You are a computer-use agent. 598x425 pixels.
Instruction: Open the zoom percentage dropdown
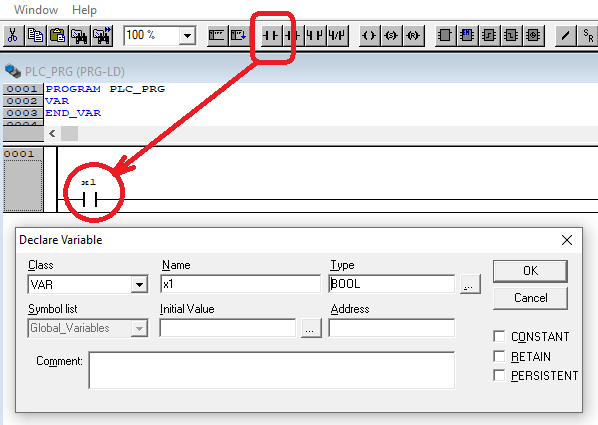pyautogui.click(x=187, y=36)
